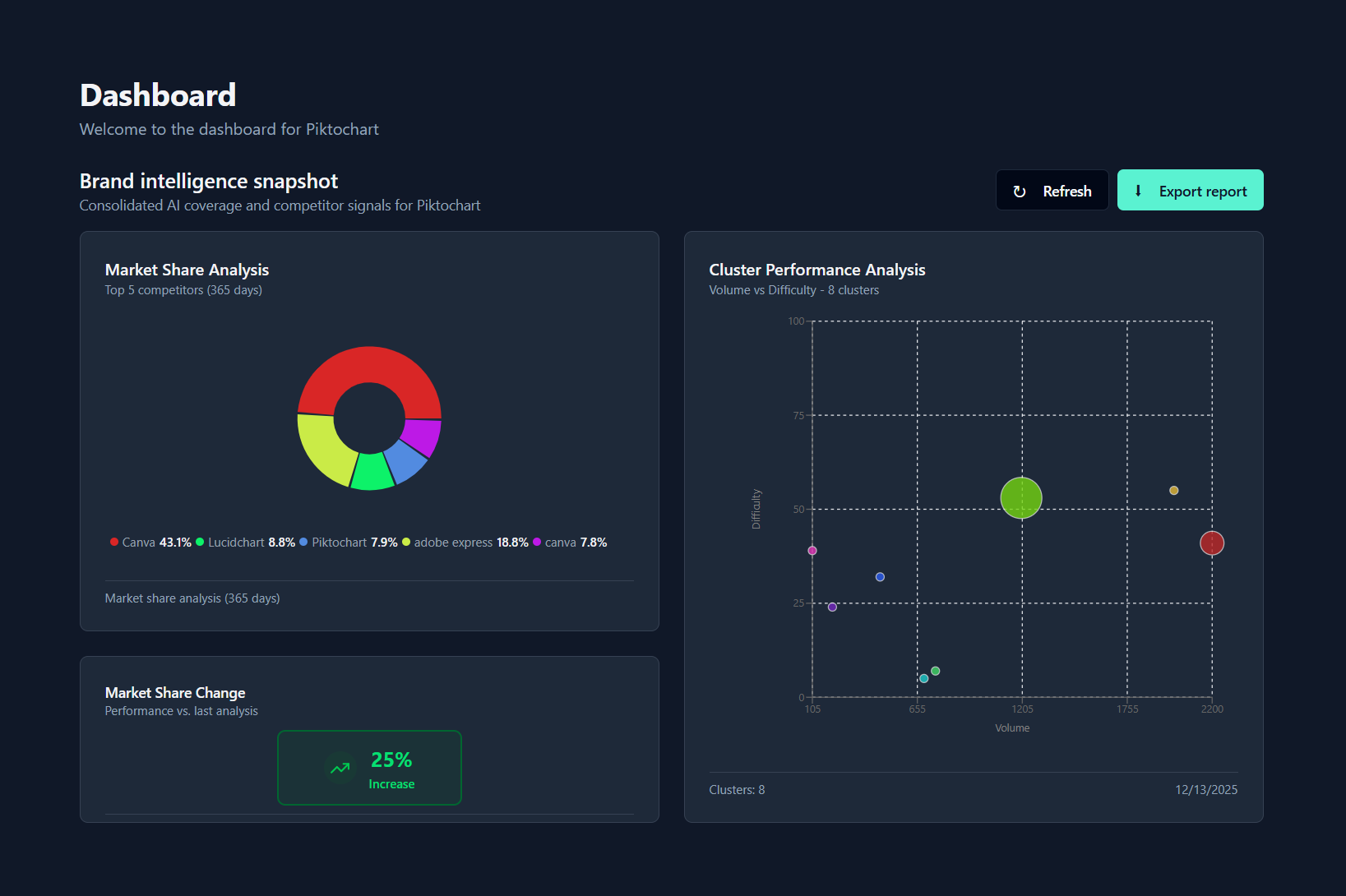
Task: Click the blue Piktochart legend dot
Action: pos(303,542)
